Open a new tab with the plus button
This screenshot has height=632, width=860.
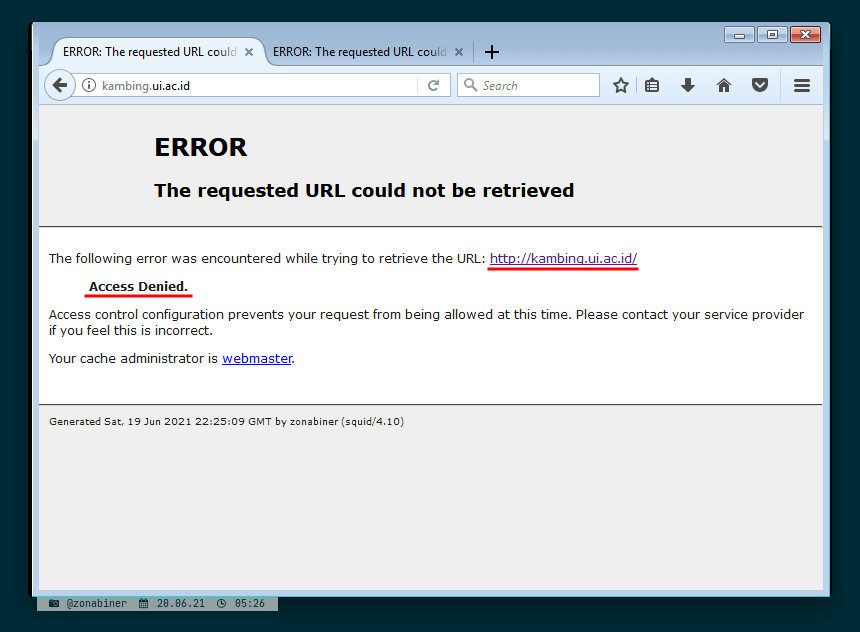click(491, 51)
